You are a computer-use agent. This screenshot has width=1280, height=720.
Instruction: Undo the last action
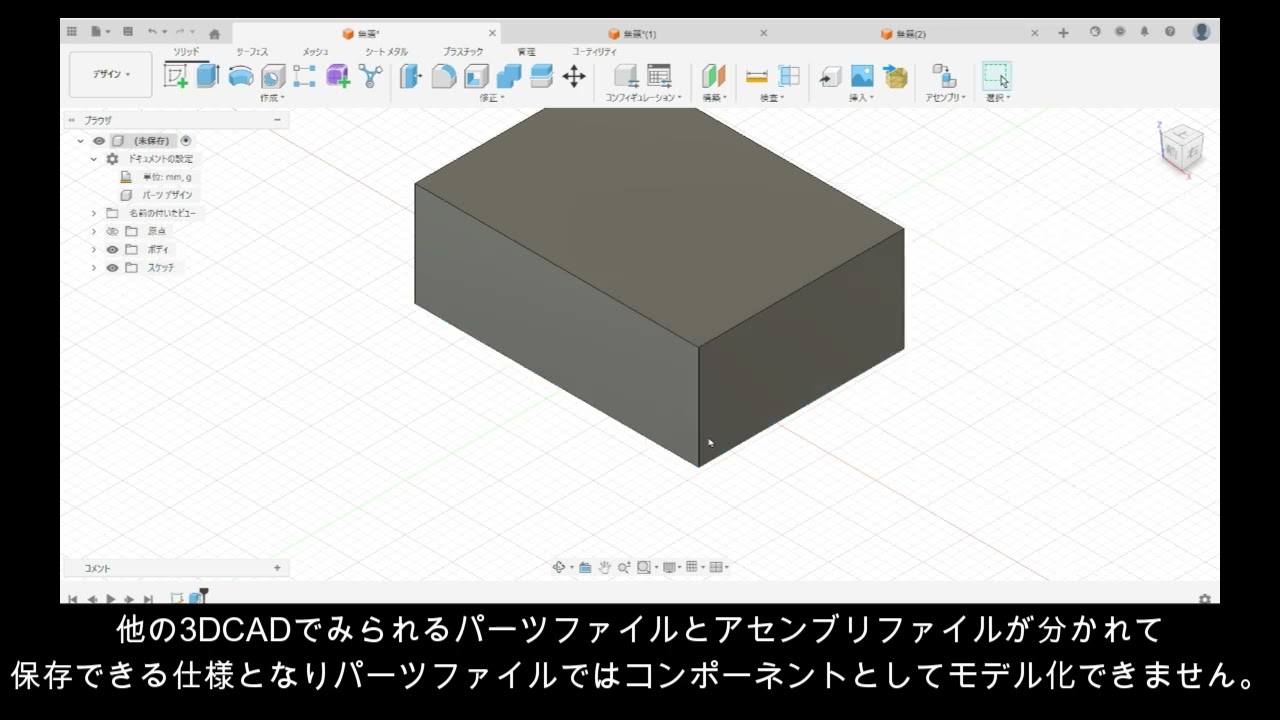(152, 32)
